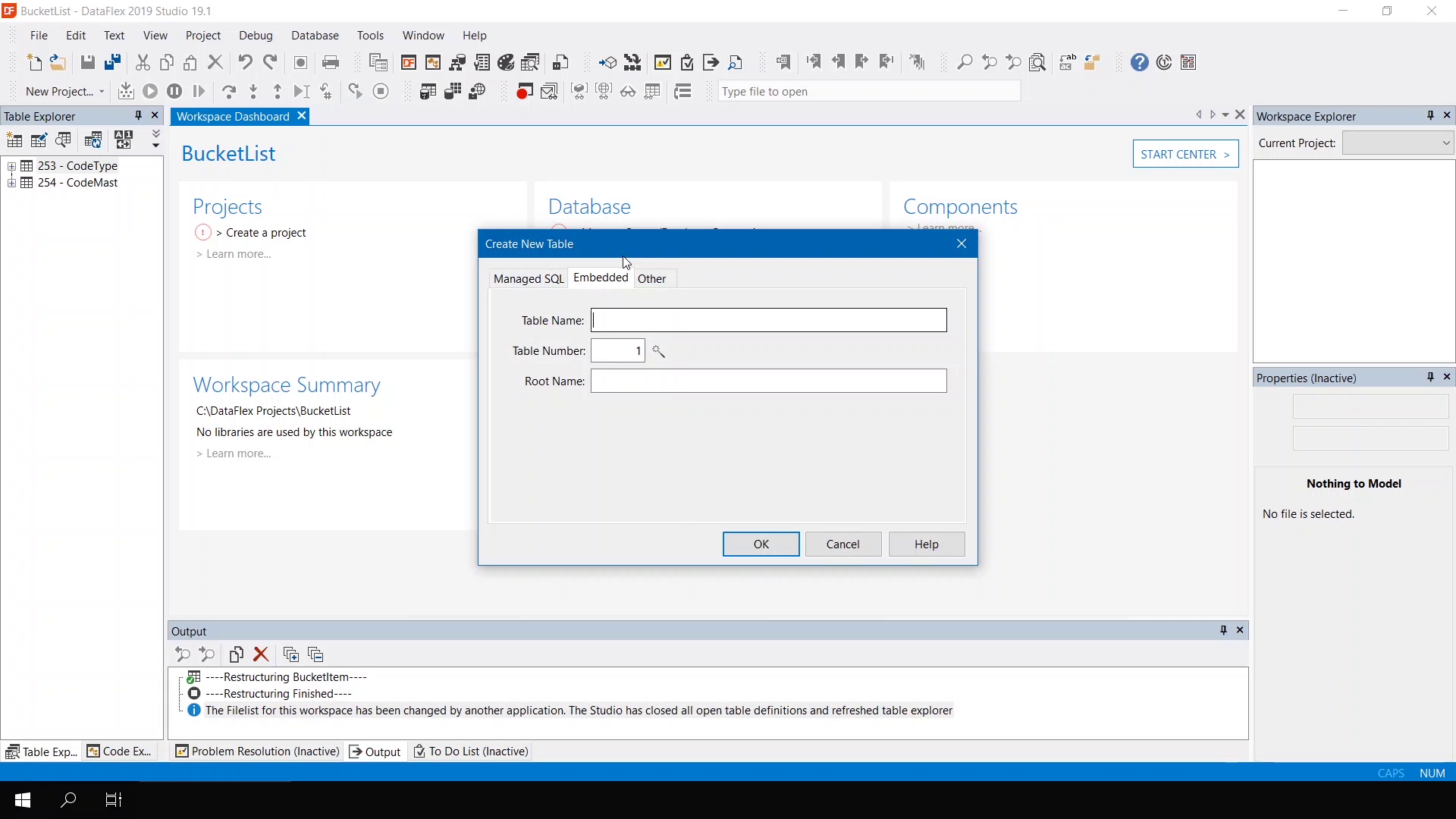Click the Undo arrow icon
The width and height of the screenshot is (1456, 819).
tap(245, 62)
